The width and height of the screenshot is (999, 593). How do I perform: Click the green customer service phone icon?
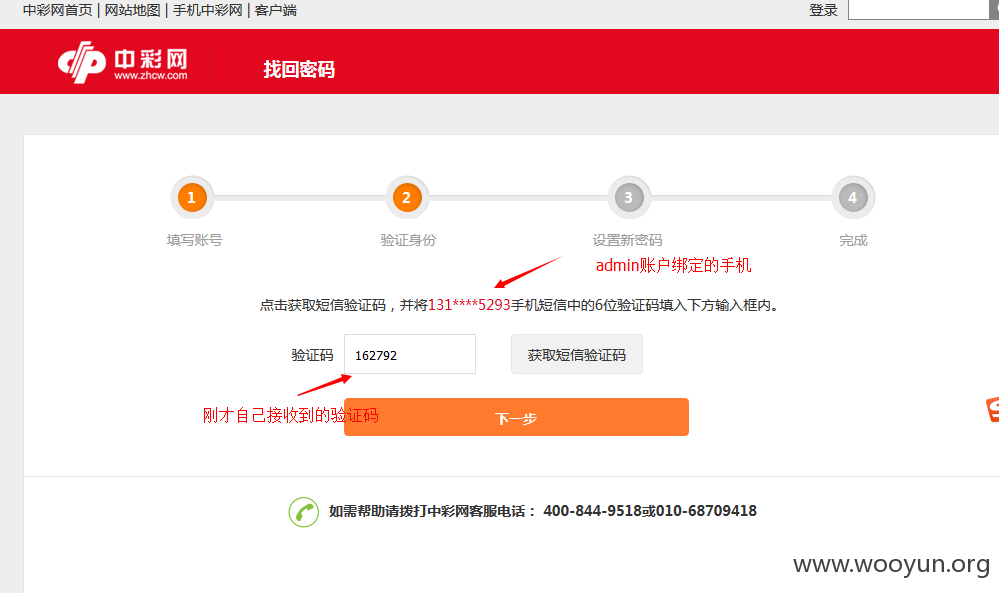[304, 511]
